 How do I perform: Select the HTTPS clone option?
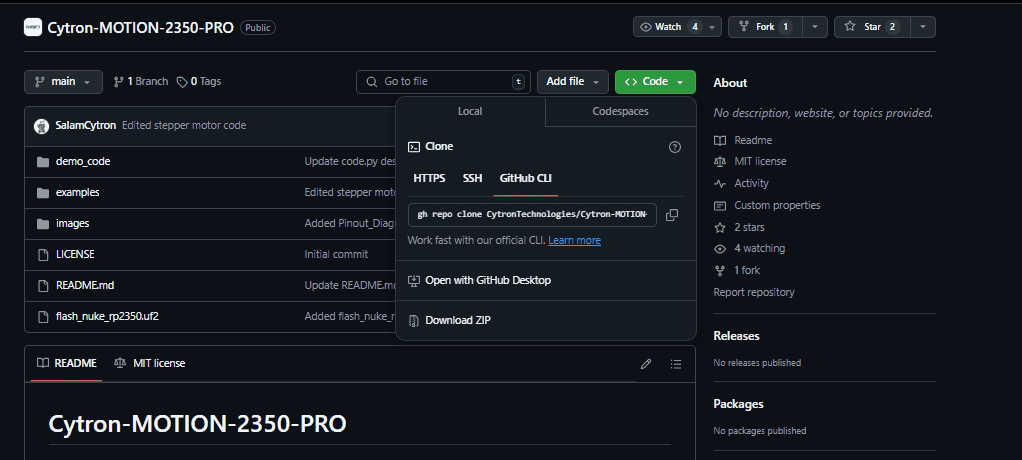(429, 178)
